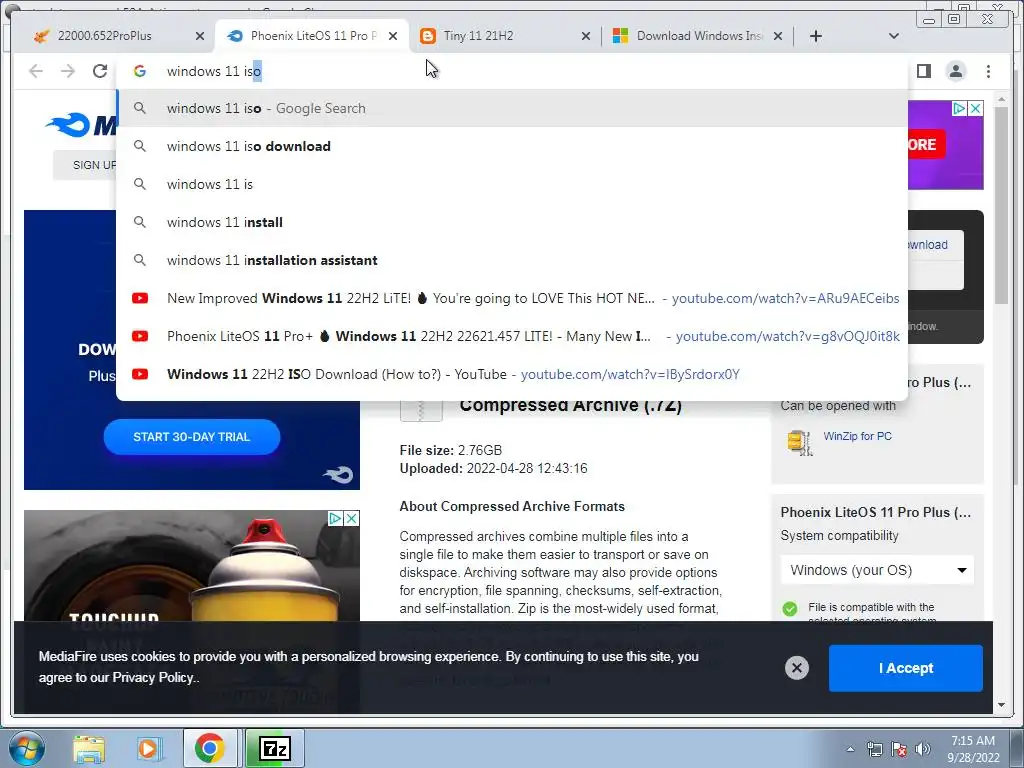Open the Windows Start menu
Screen dimensions: 1024x768
[x=26, y=748]
